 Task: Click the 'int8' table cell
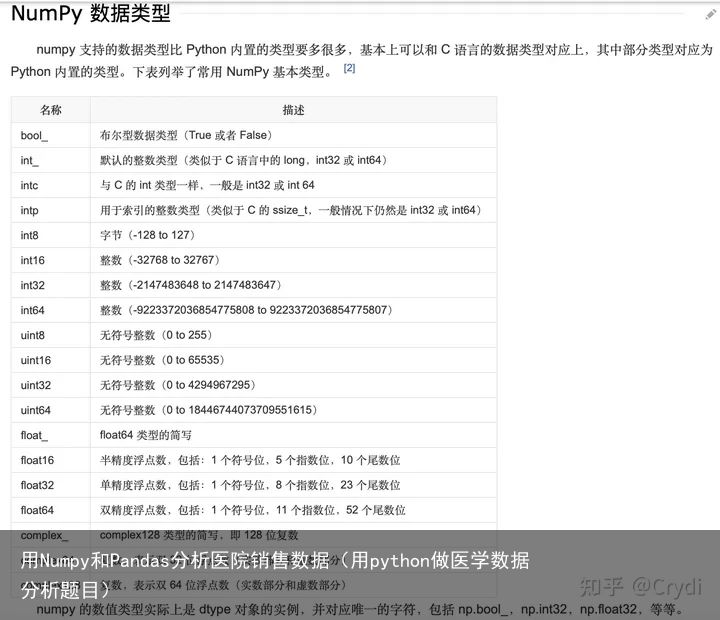[51, 236]
